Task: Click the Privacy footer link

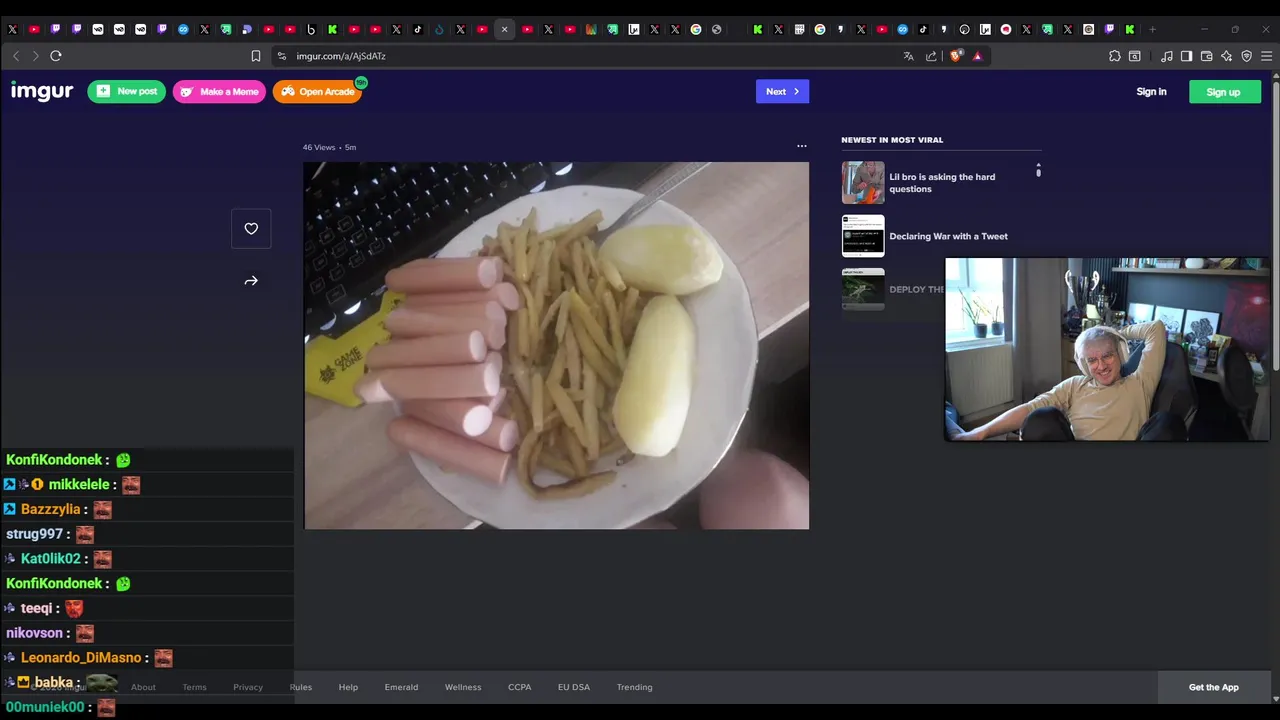Action: pyautogui.click(x=248, y=687)
